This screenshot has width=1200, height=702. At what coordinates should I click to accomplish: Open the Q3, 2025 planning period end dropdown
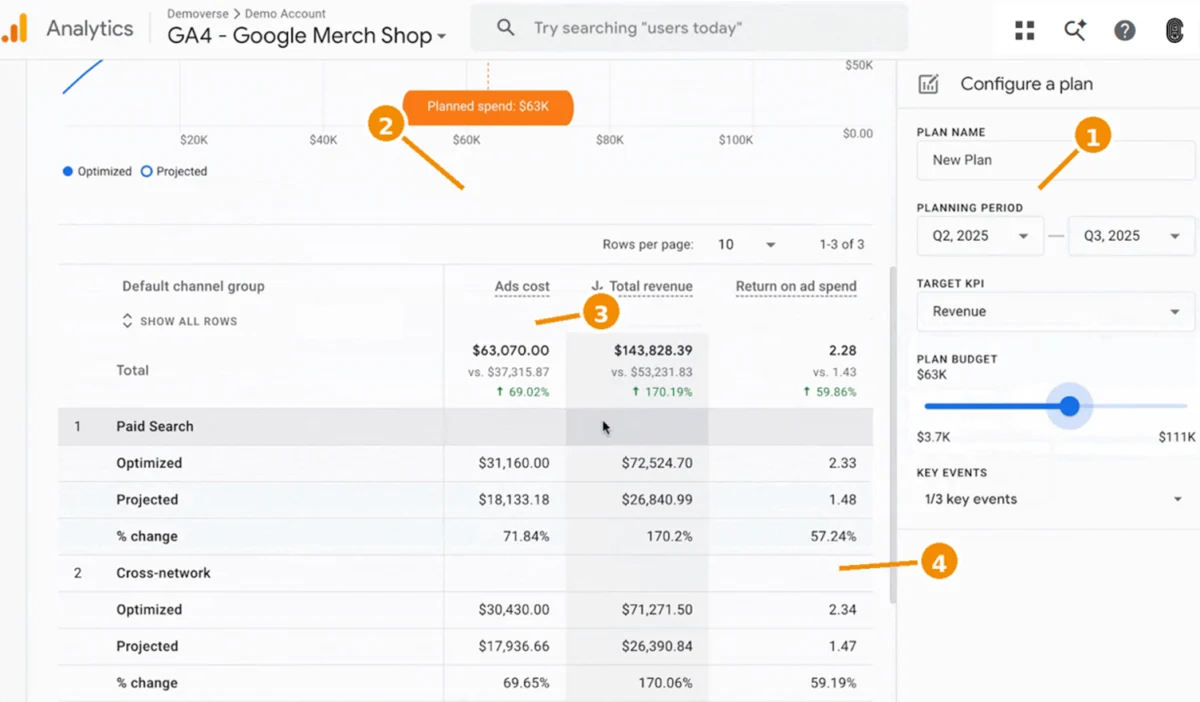point(1132,236)
